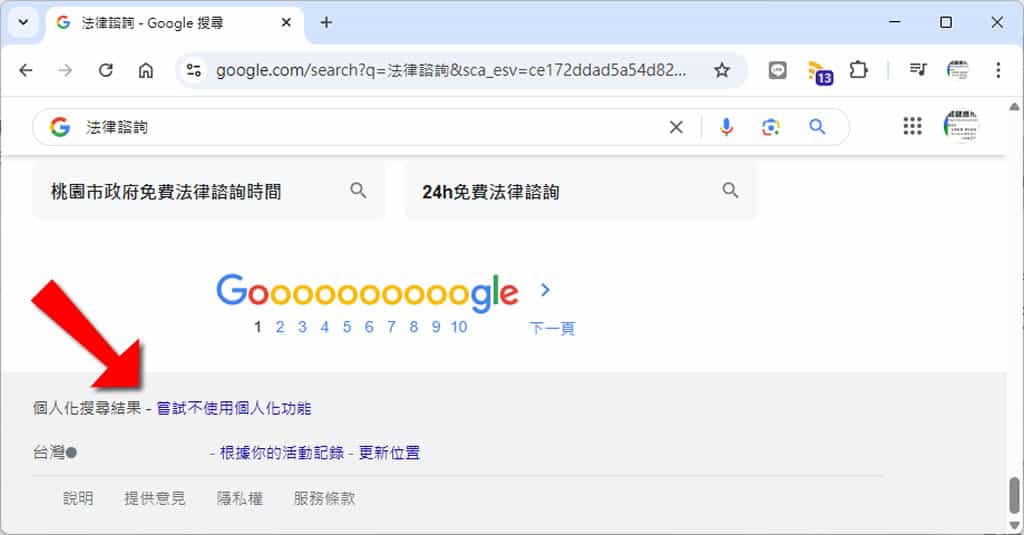This screenshot has height=535, width=1024.
Task: Go to results page 7
Action: click(391, 327)
